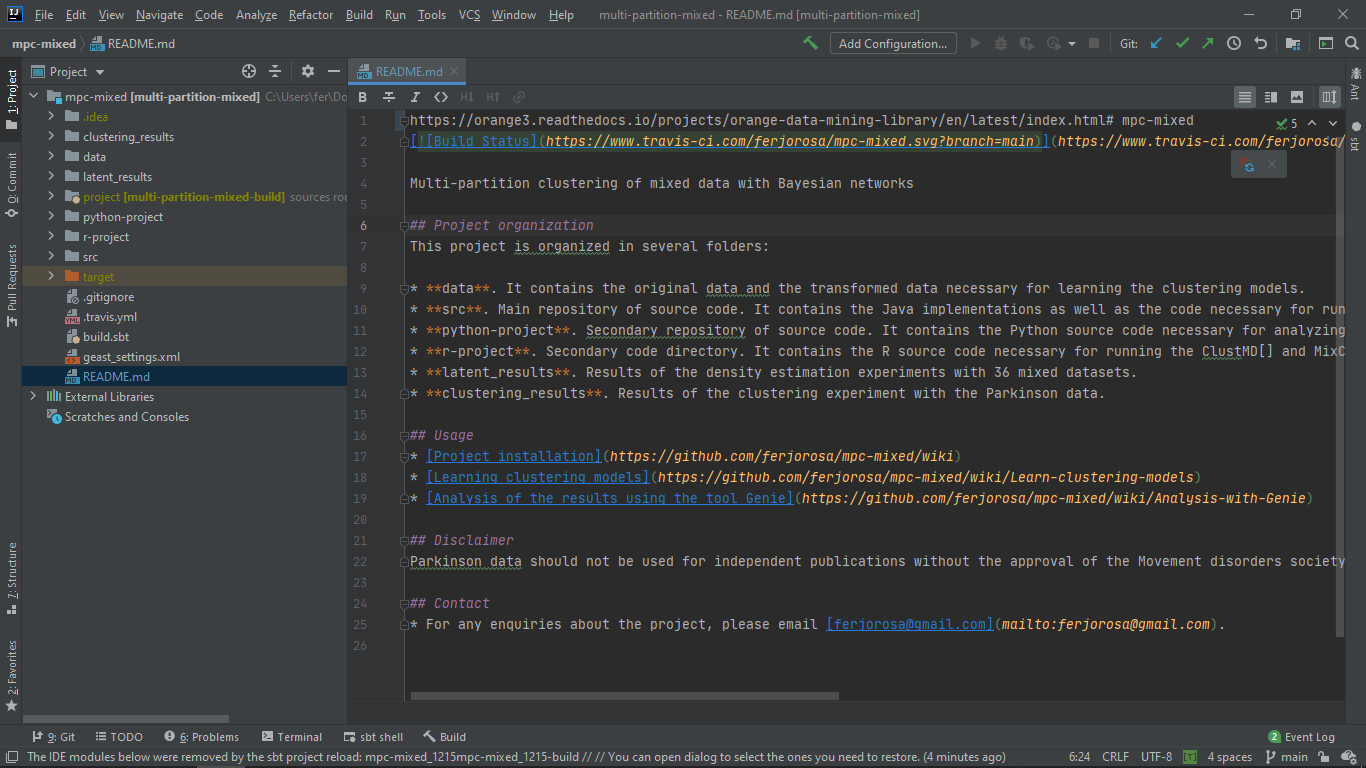The height and width of the screenshot is (768, 1366).
Task: Click the tool windows toggle icon bottom-left corner
Action: tap(11, 757)
